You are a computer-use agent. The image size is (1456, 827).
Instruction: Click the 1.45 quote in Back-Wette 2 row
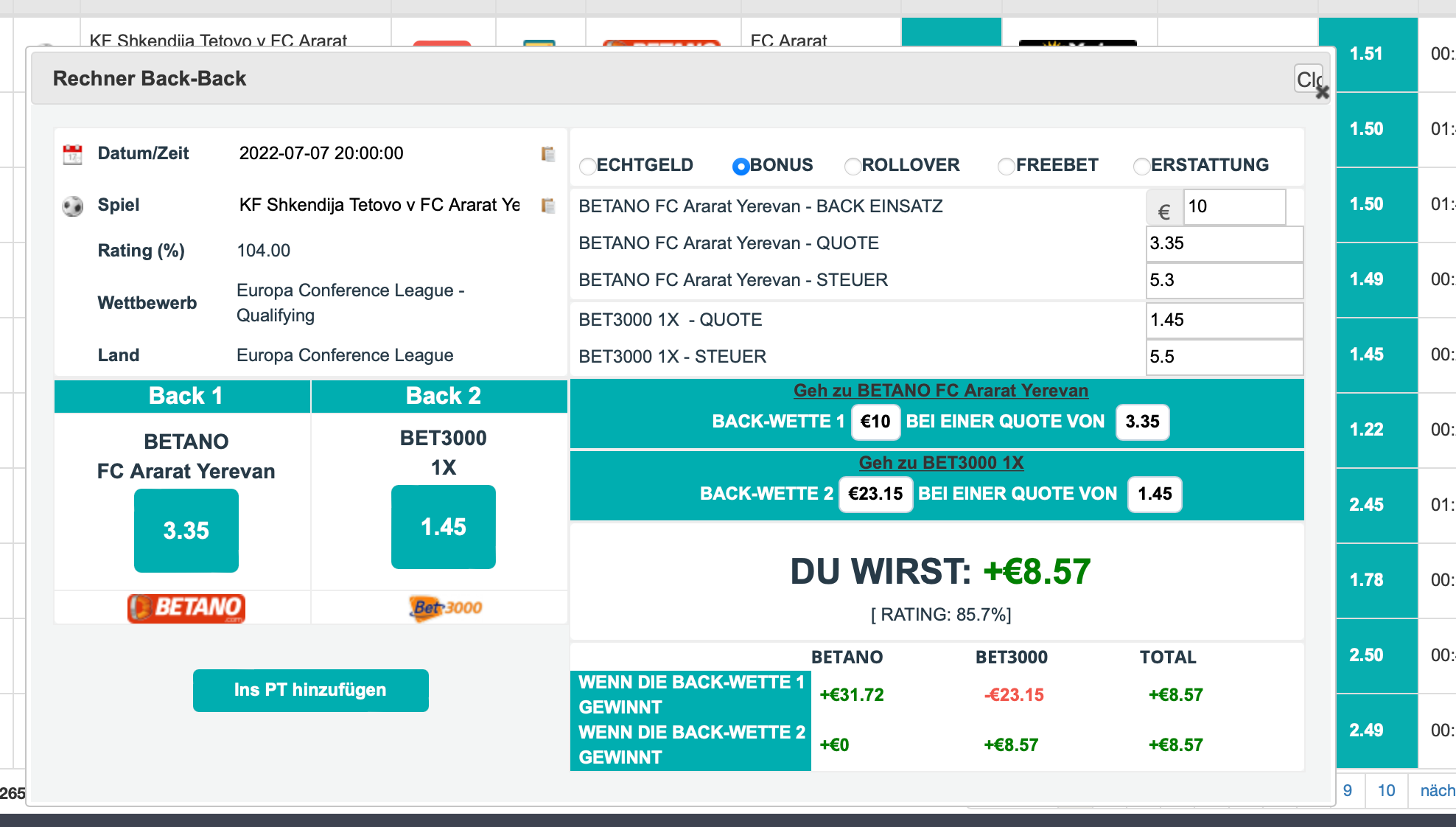pyautogui.click(x=1155, y=494)
